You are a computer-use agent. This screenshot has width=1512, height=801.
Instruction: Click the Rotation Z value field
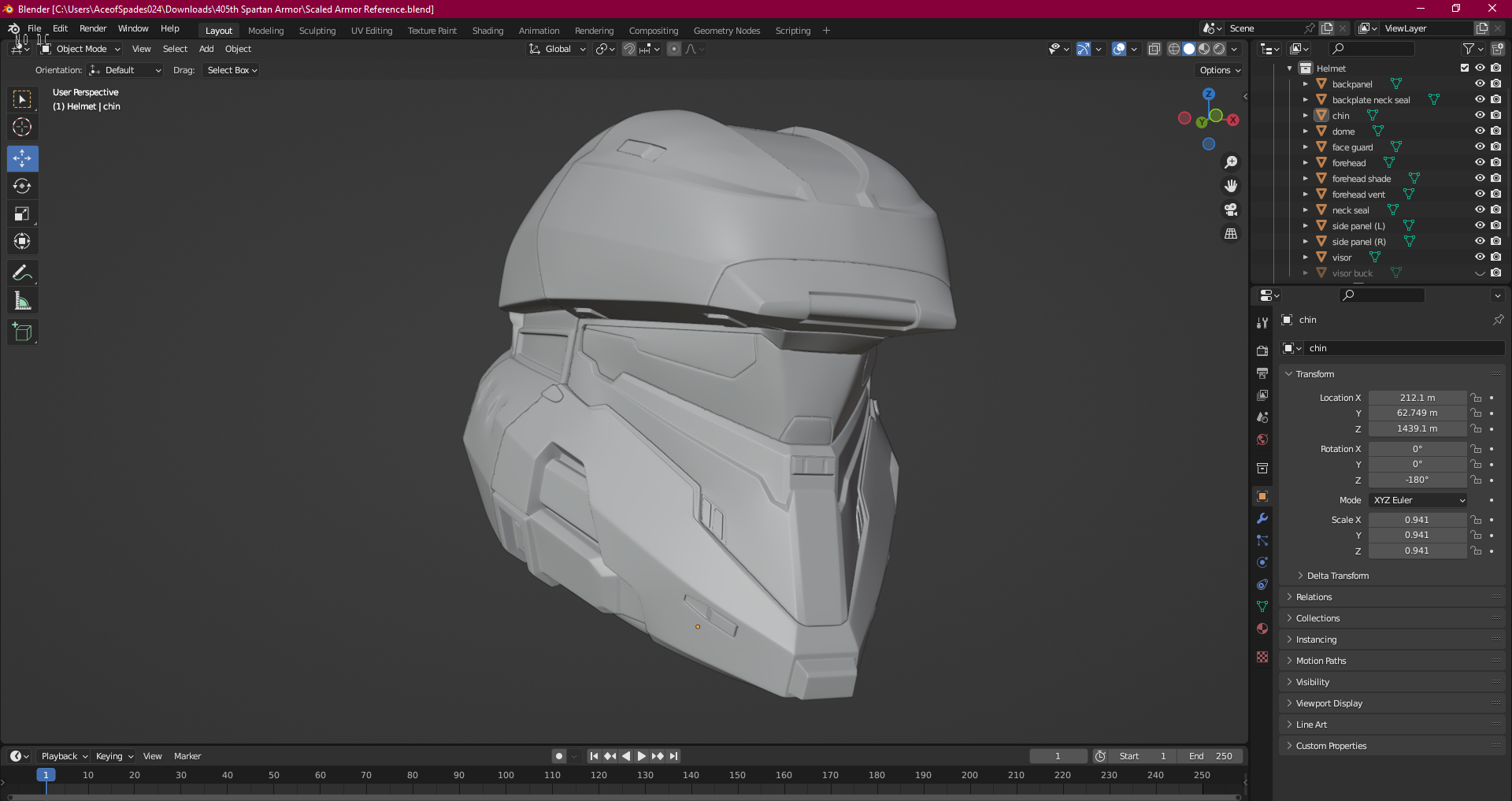1417,480
